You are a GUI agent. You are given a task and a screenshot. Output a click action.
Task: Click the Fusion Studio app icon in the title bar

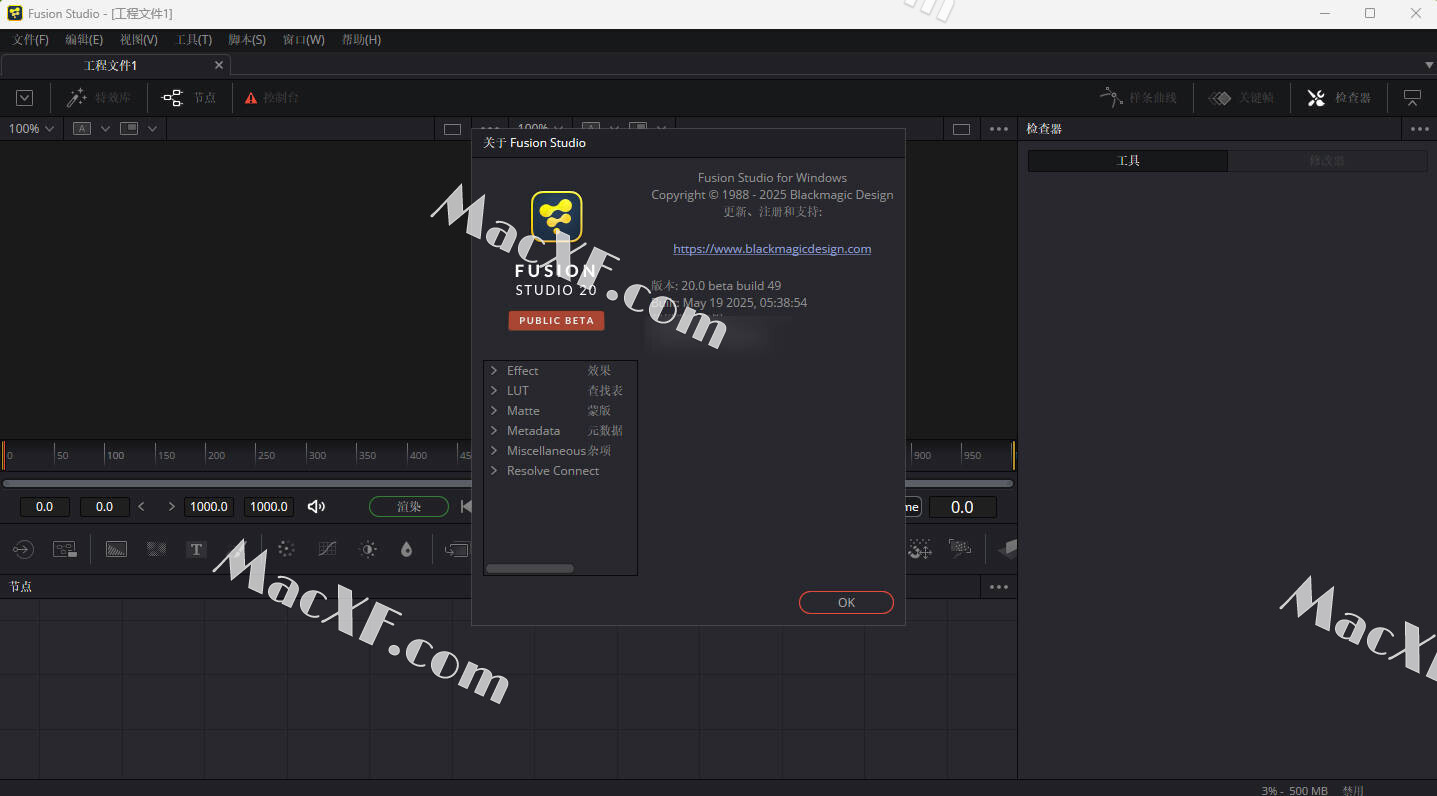[16, 13]
